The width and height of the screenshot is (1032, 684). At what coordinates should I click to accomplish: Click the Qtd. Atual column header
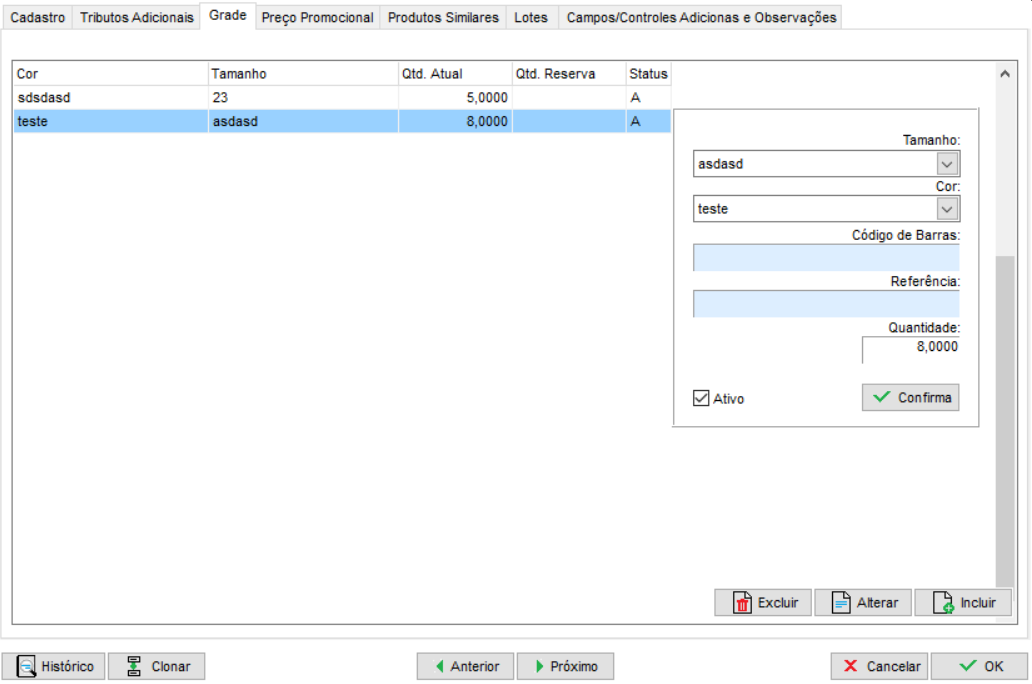point(455,74)
